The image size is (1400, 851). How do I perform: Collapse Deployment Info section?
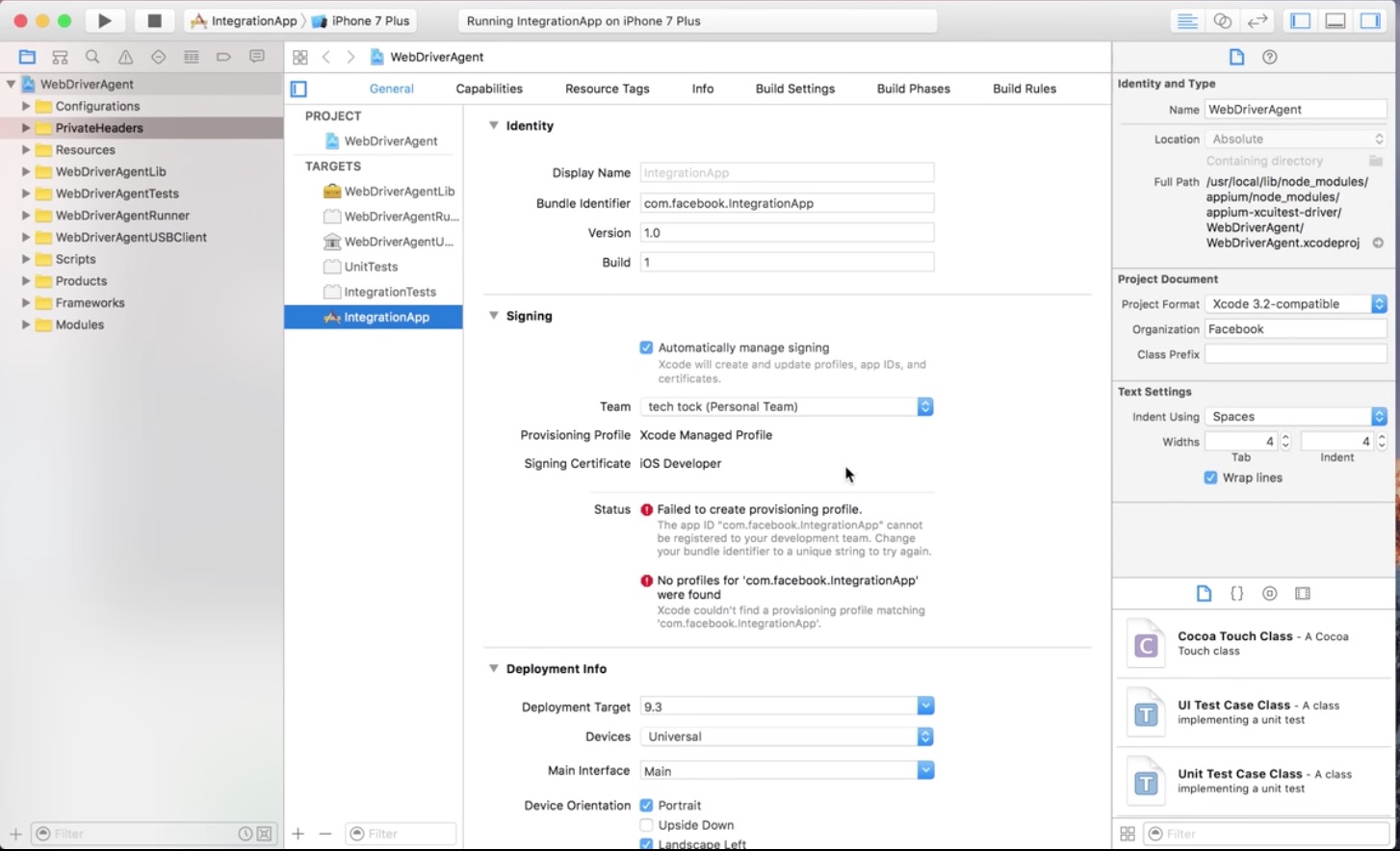(x=494, y=668)
